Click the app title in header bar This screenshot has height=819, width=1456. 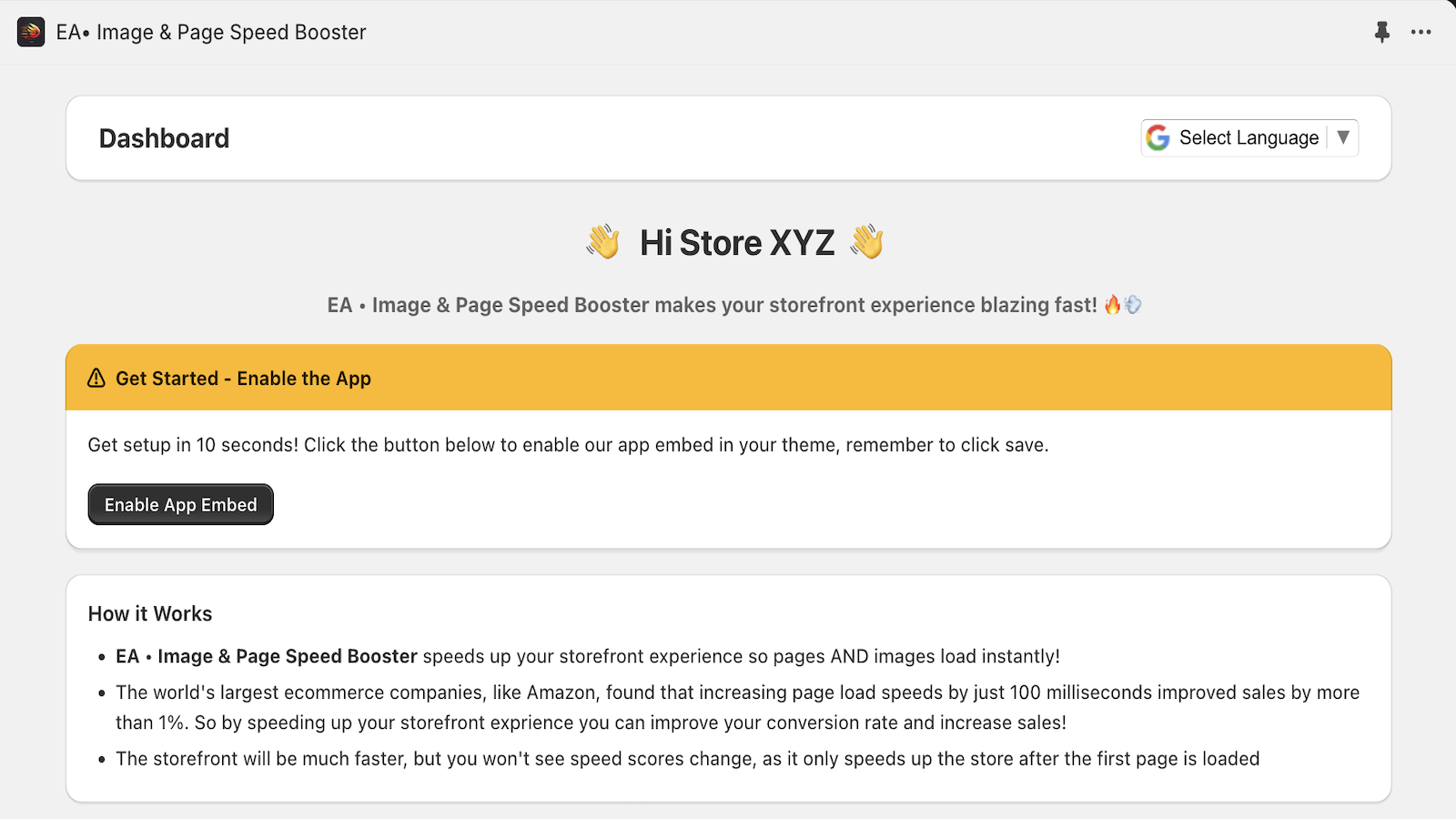[x=211, y=33]
